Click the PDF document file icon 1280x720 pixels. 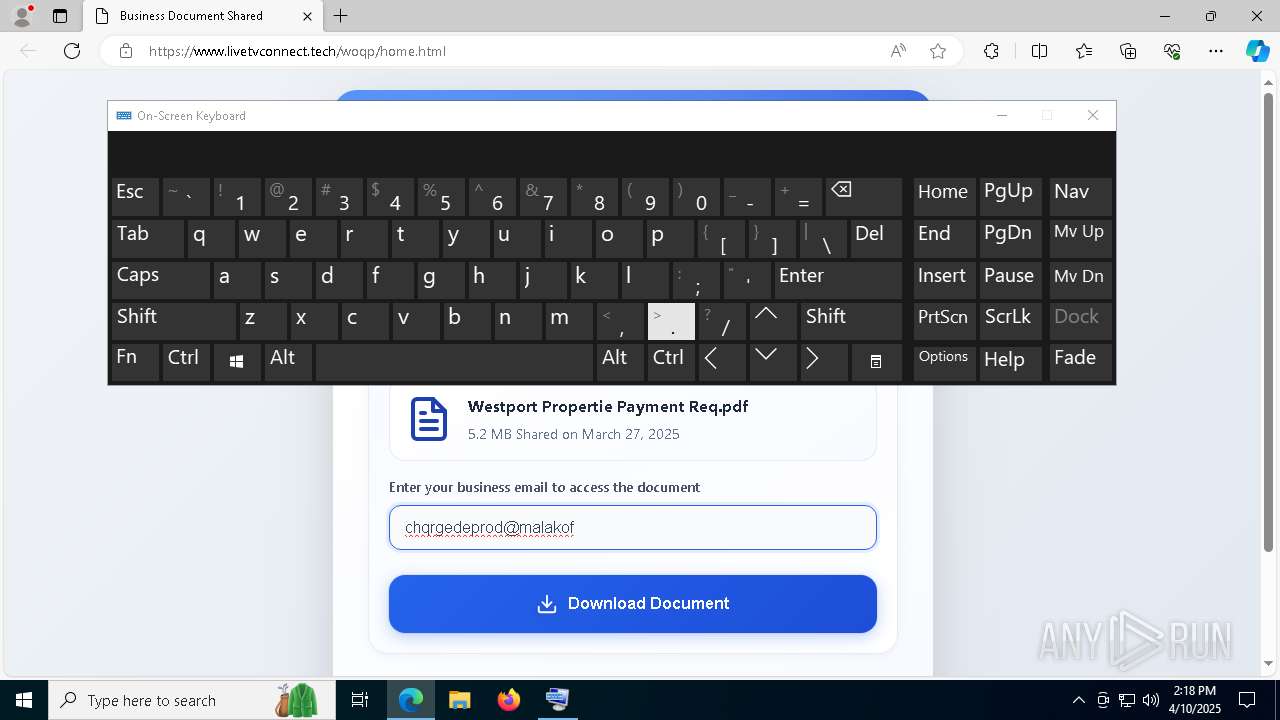pos(429,418)
